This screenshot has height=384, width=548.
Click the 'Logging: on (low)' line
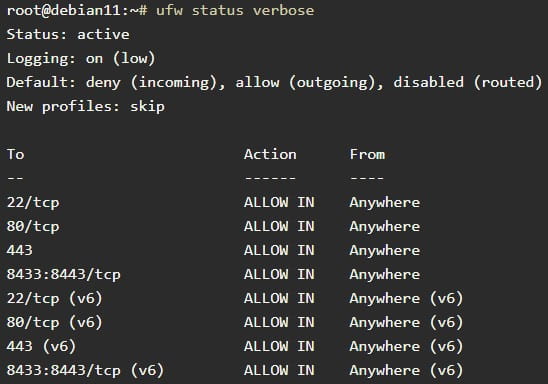tap(81, 58)
